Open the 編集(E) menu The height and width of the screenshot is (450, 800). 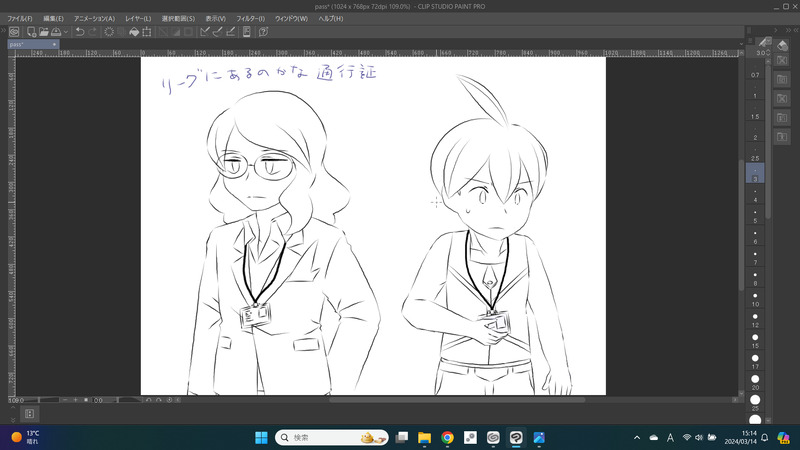(54, 18)
